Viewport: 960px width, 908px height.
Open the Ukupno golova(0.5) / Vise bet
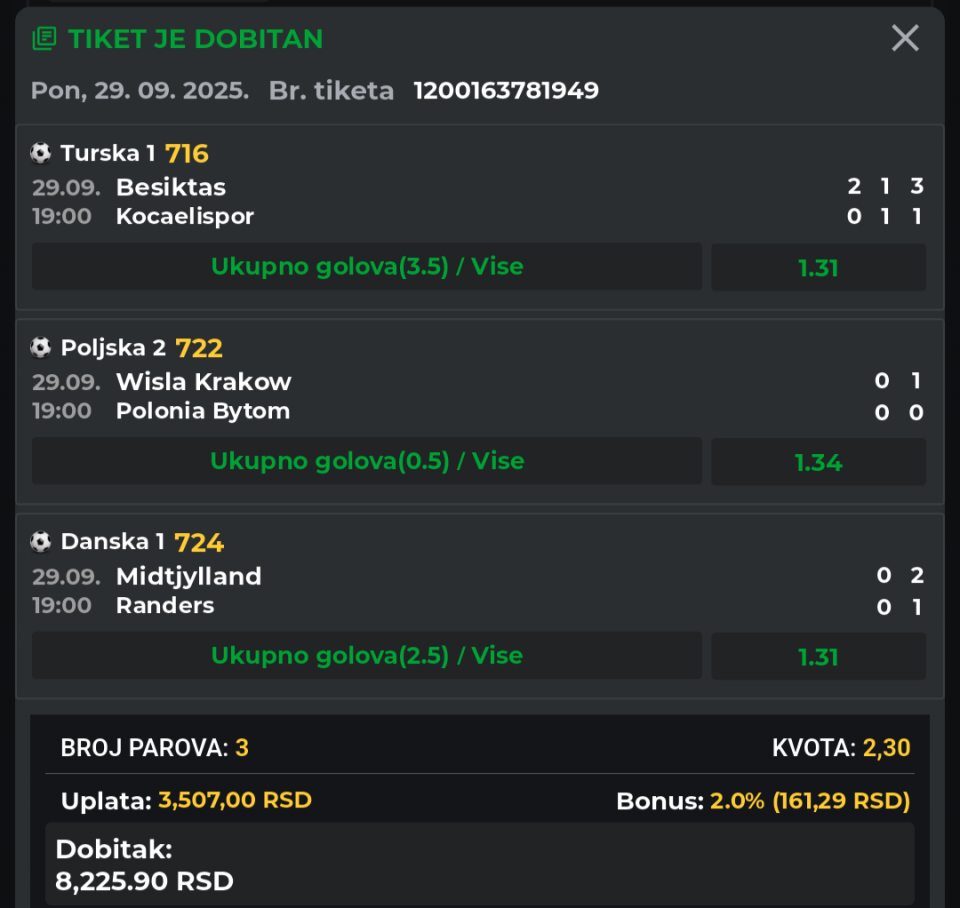(367, 461)
